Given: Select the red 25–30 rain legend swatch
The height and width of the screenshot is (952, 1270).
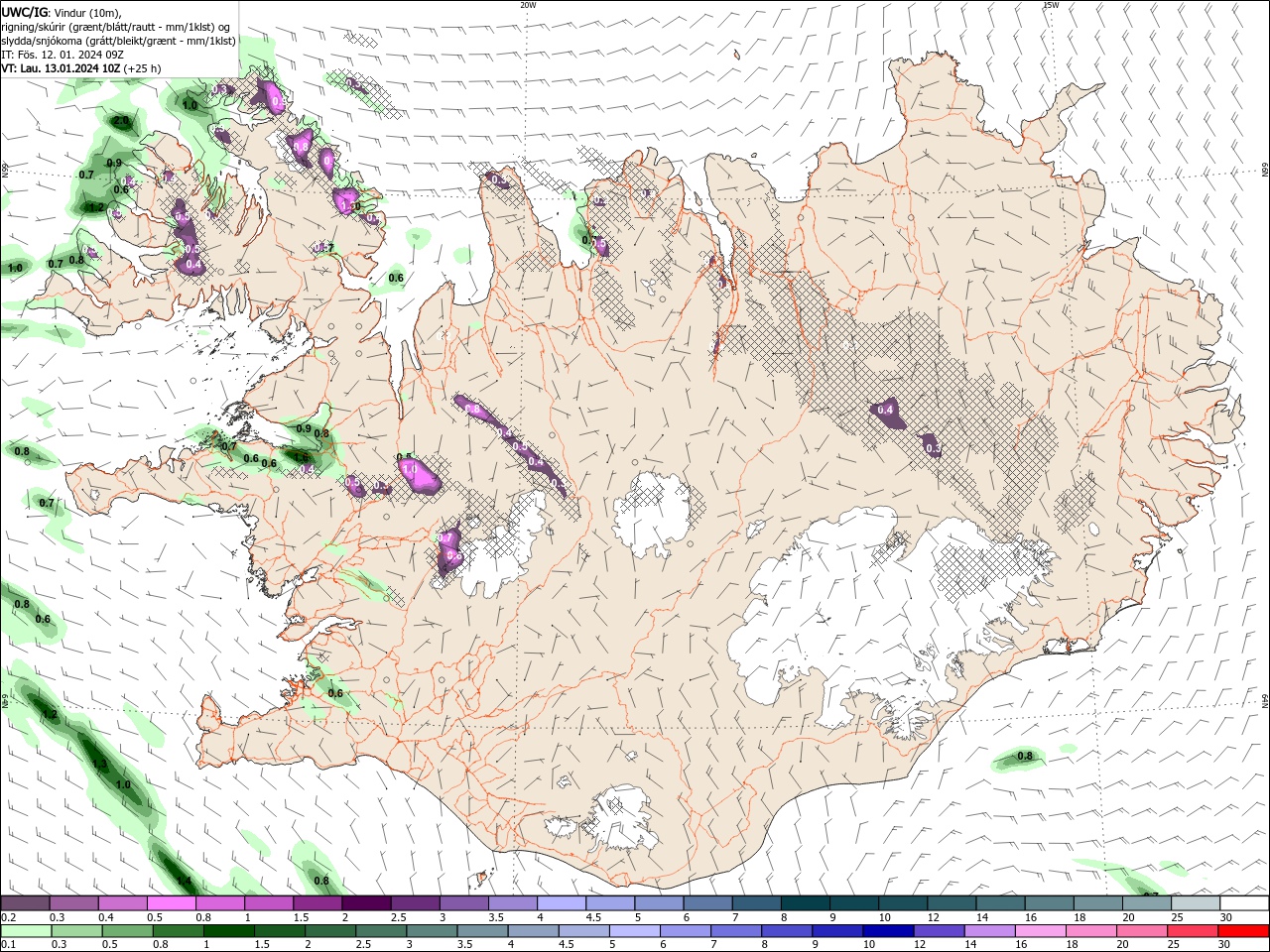Looking at the screenshot, I should [1194, 931].
